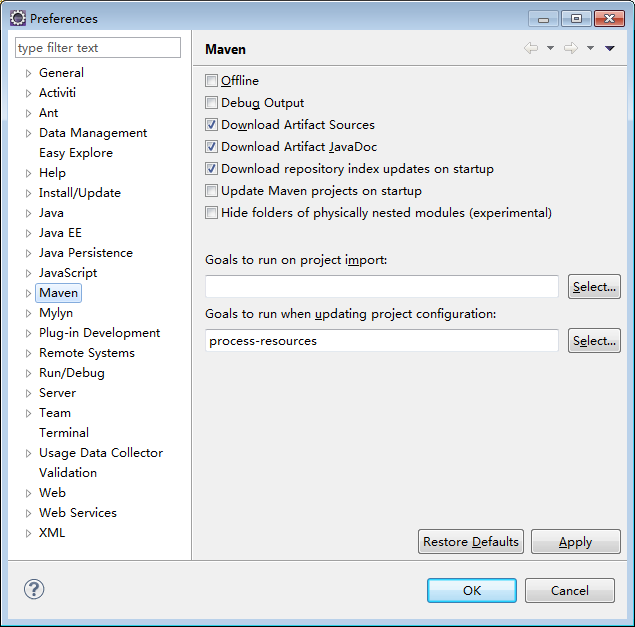
Task: Select Web preferences item
Action: click(x=52, y=493)
